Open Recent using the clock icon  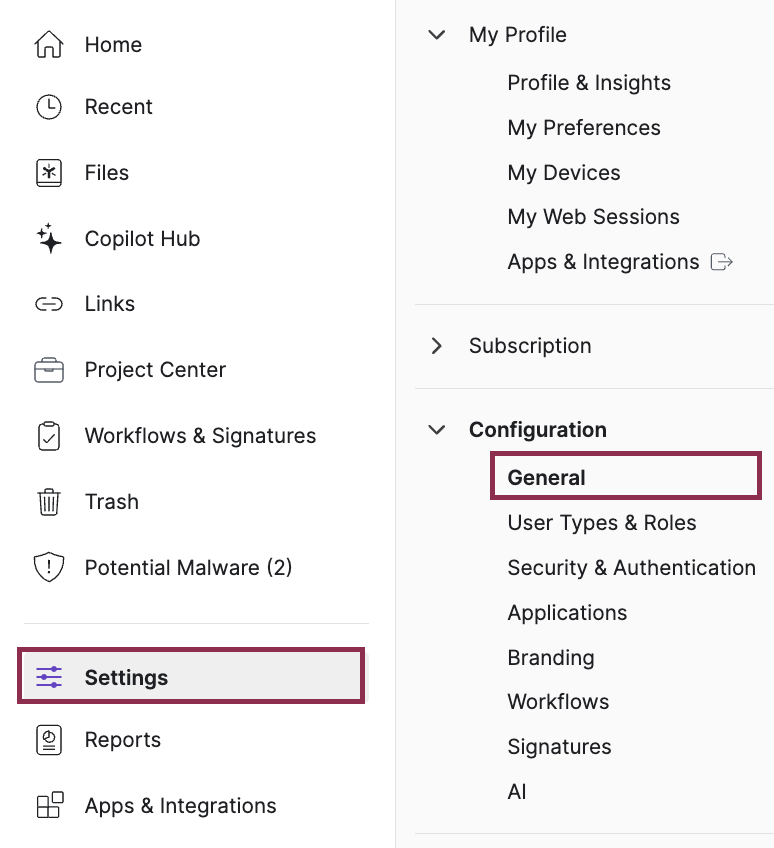48,106
